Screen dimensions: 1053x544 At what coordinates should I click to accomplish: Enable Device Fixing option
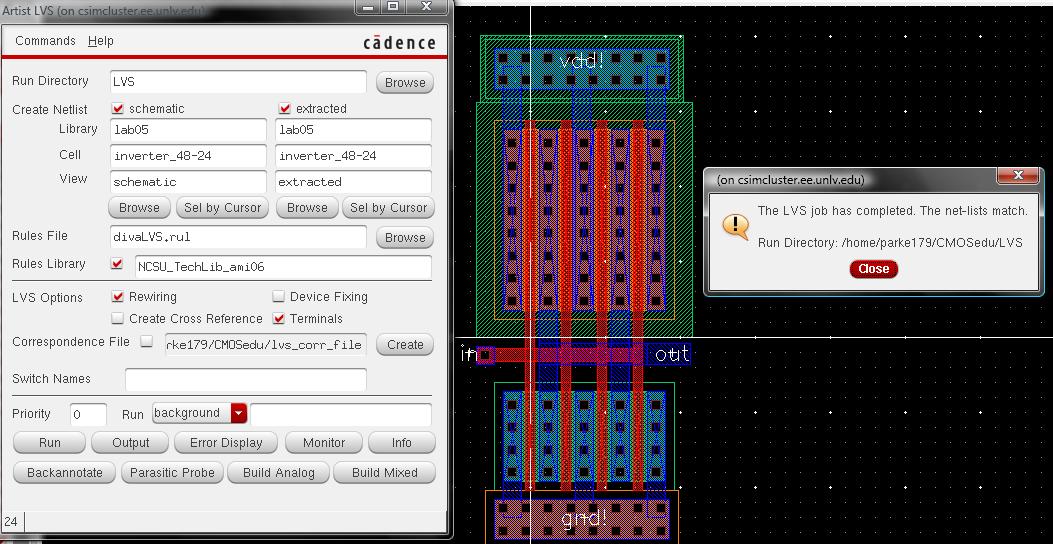click(x=279, y=297)
